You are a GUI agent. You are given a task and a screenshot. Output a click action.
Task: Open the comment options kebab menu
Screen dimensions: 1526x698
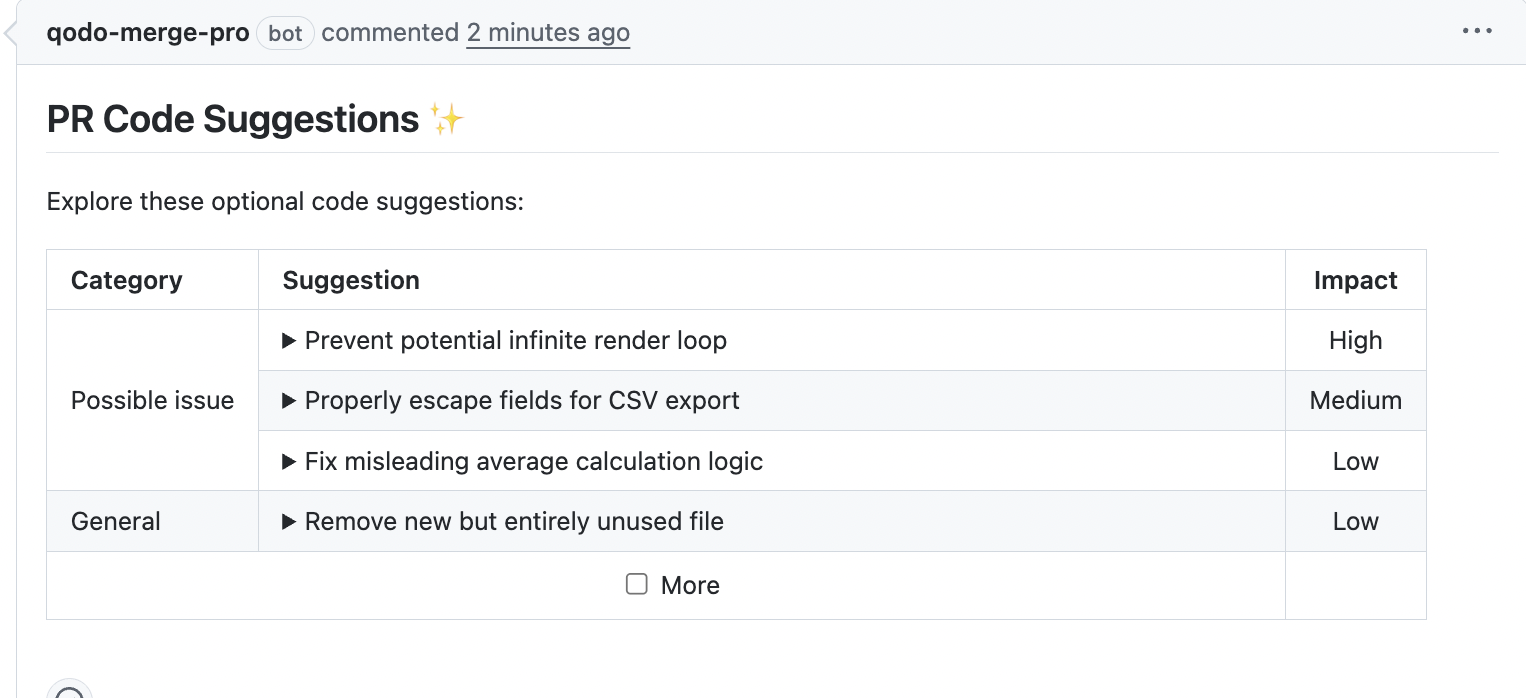pyautogui.click(x=1476, y=30)
